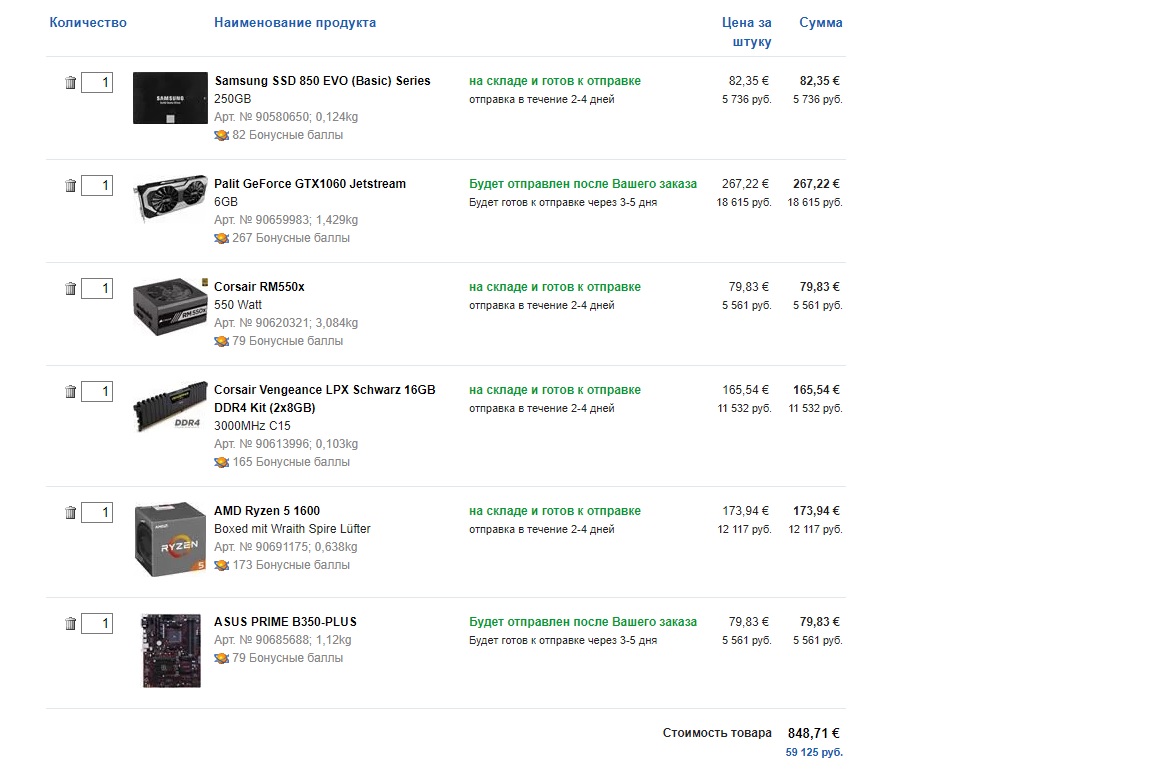Screen dimensions: 1152x772
Task: Click the ASUS motherboard thumbnail image
Action: coord(171,650)
